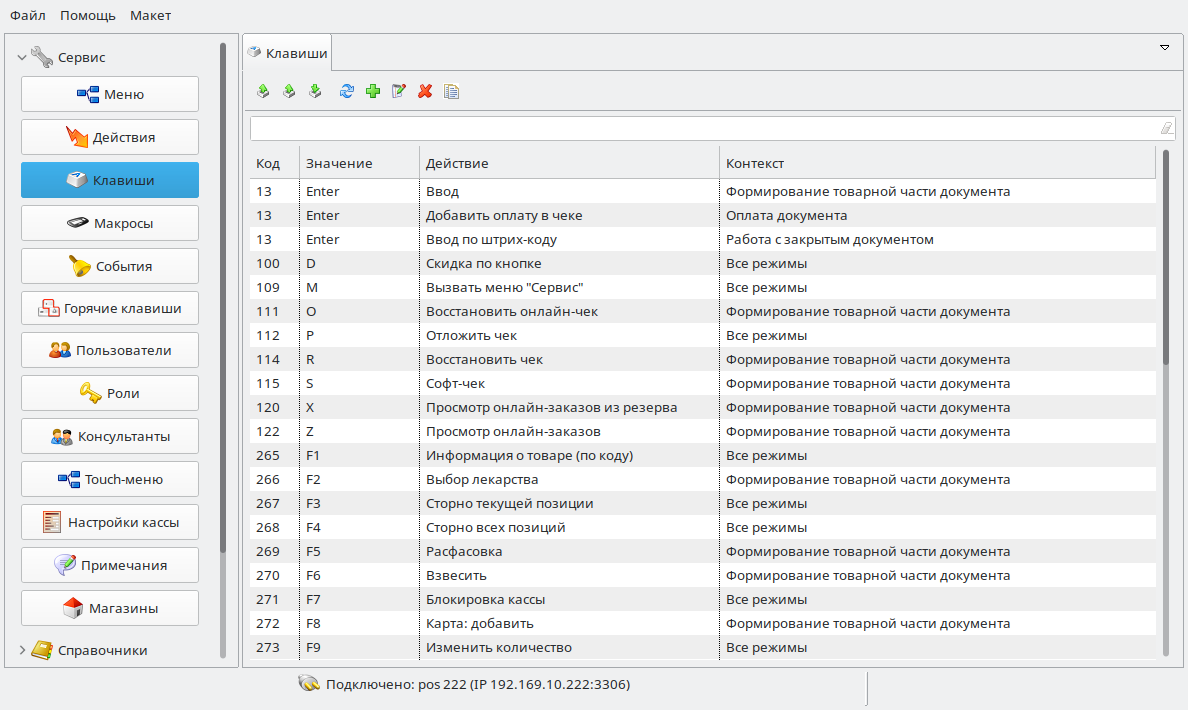The height and width of the screenshot is (710, 1188).
Task: Refresh the key list with the blue arrows icon
Action: [347, 92]
